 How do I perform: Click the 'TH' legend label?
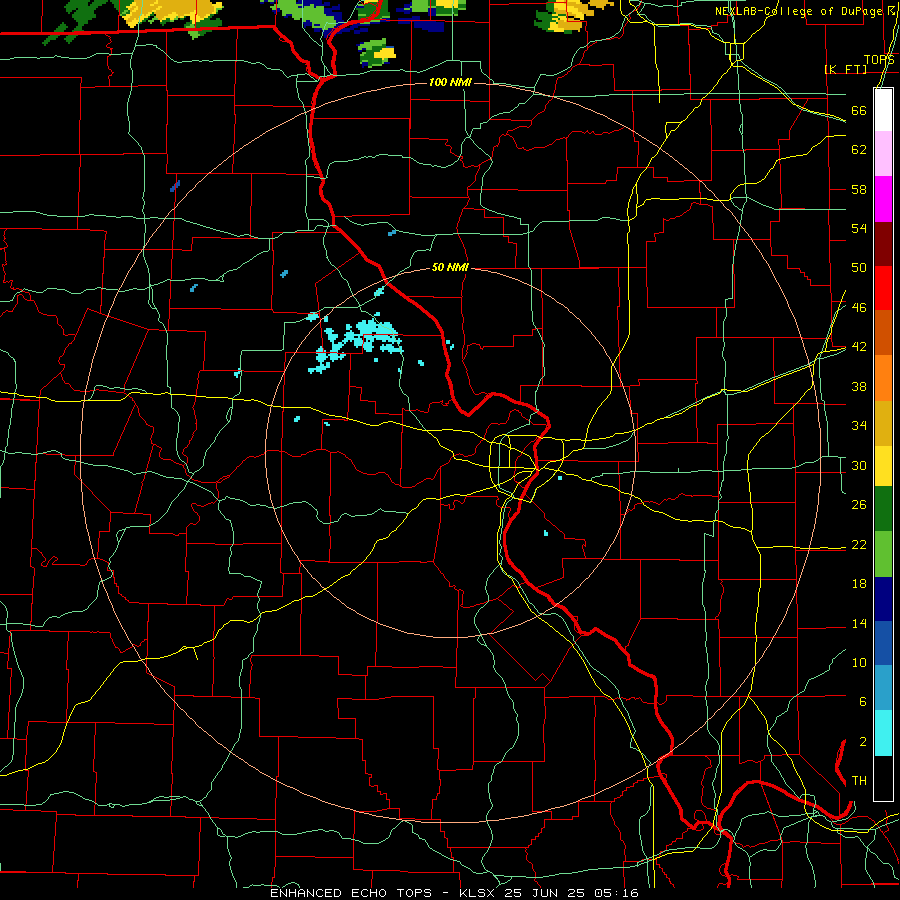tap(859, 781)
